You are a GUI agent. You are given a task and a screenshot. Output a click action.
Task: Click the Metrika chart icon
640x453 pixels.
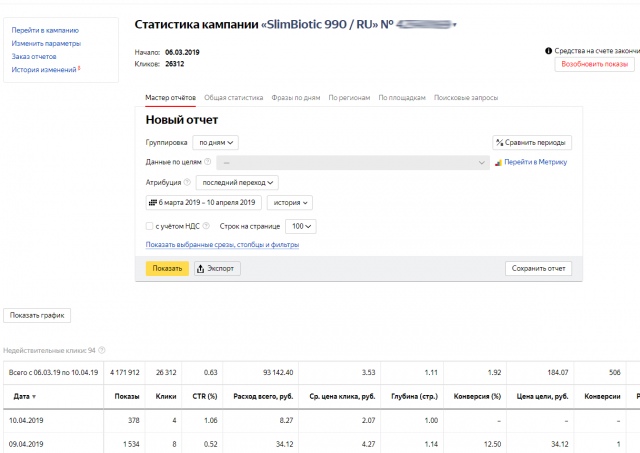498,162
